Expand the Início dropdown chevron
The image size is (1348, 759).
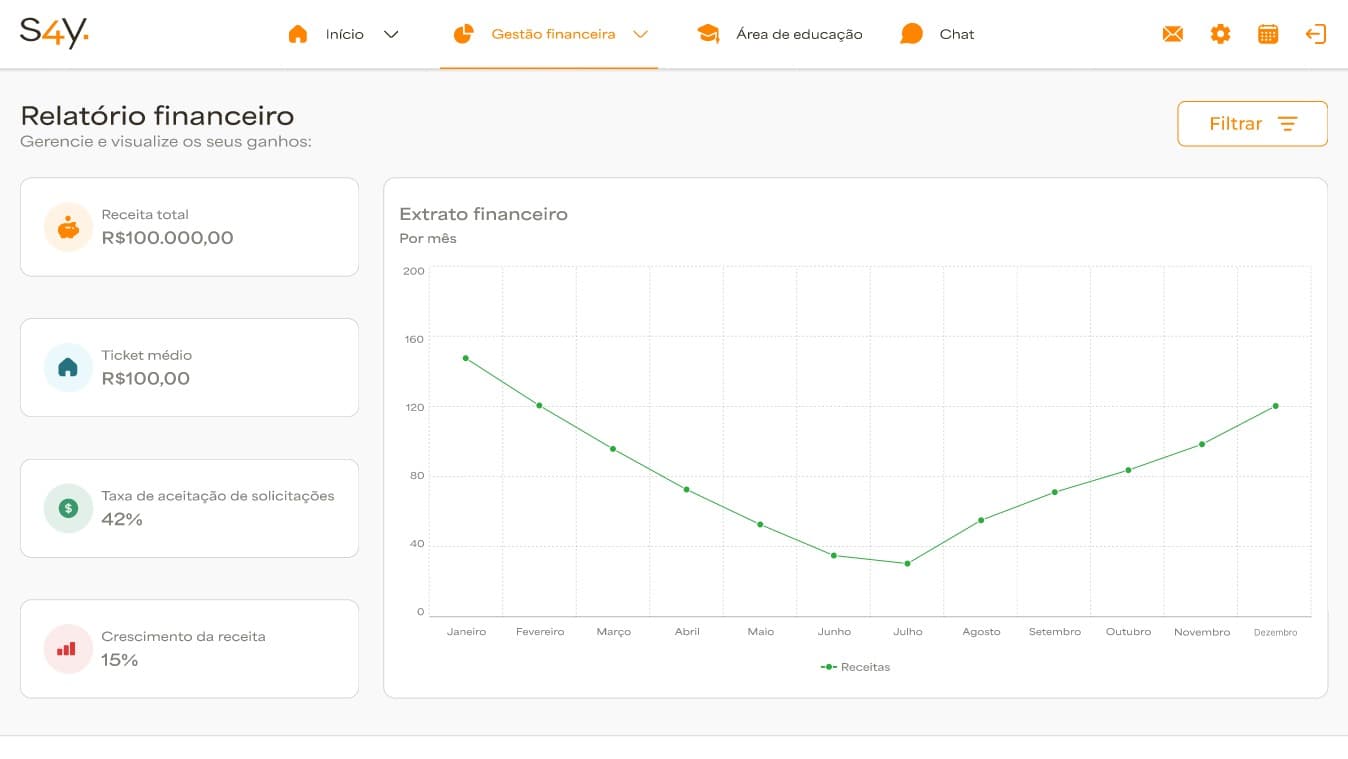[x=392, y=34]
